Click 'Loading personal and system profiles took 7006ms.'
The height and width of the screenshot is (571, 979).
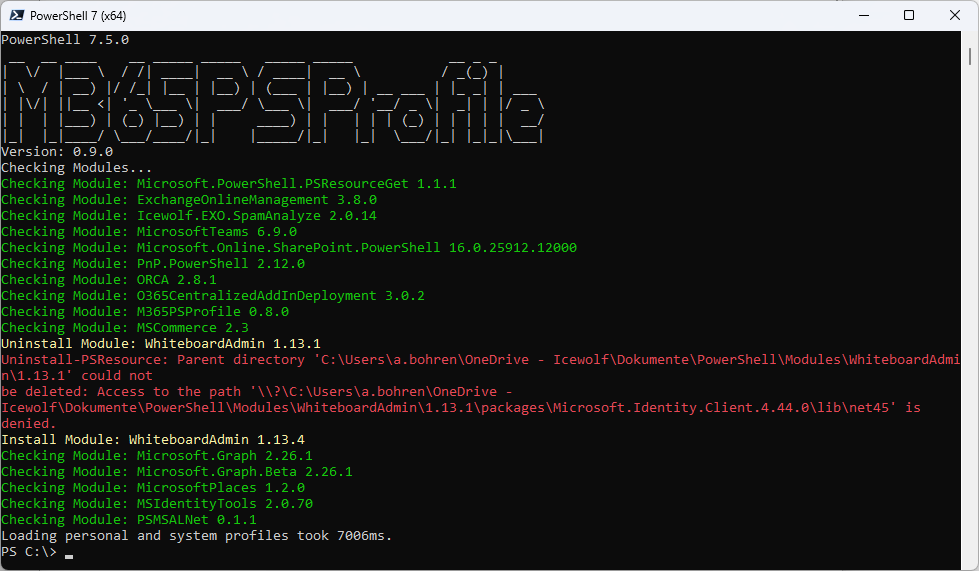pyautogui.click(x=197, y=536)
